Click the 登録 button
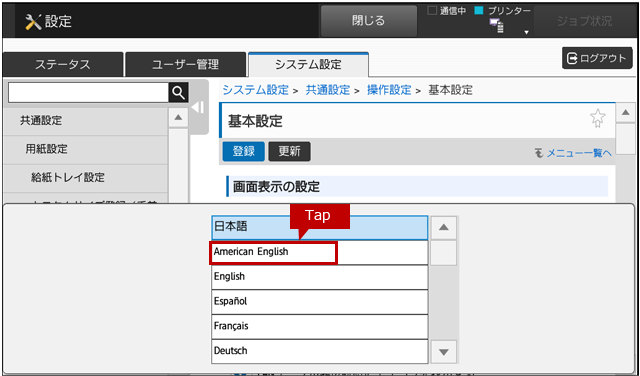This screenshot has height=376, width=640. click(244, 151)
